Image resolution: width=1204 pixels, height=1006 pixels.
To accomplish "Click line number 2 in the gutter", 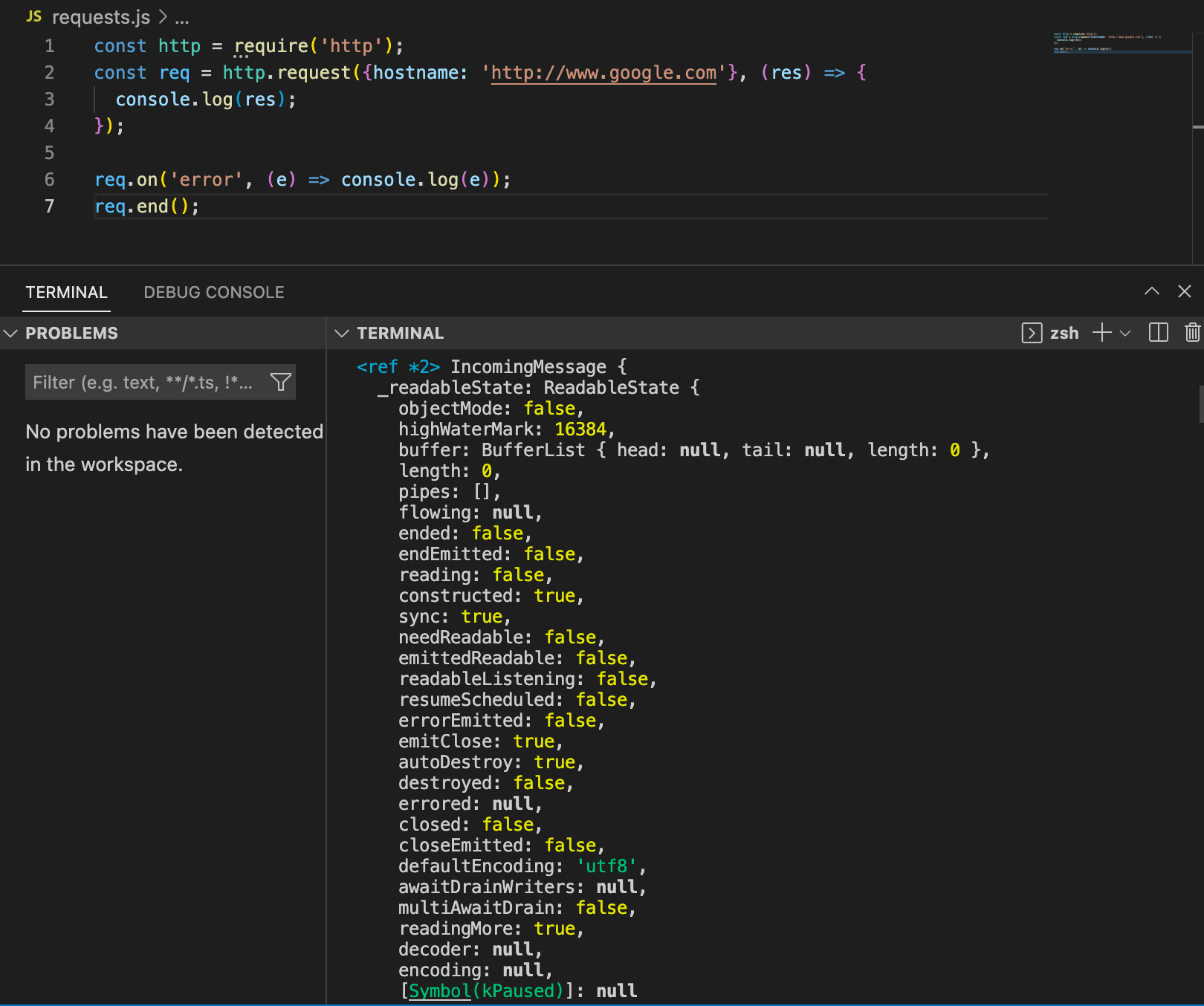I will pyautogui.click(x=50, y=73).
